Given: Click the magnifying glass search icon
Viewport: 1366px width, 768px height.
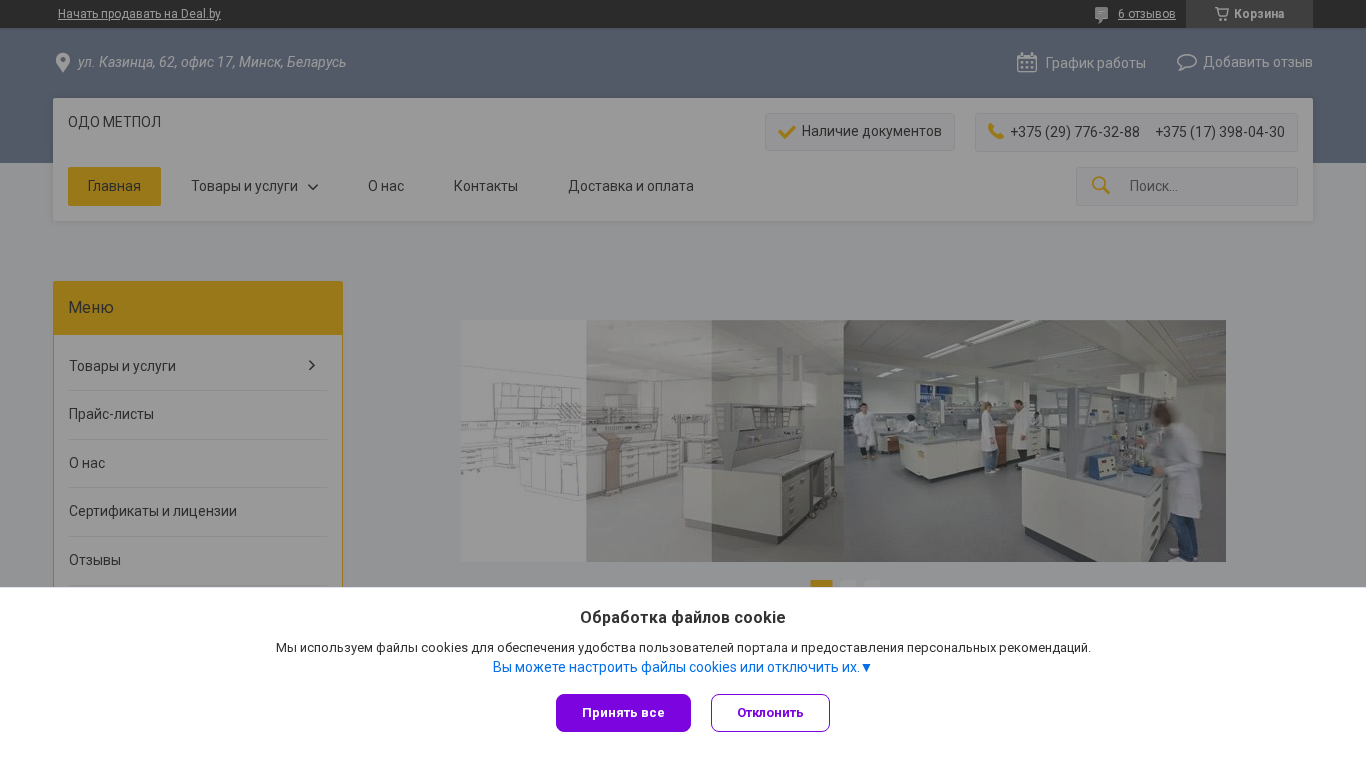Looking at the screenshot, I should [x=1100, y=186].
